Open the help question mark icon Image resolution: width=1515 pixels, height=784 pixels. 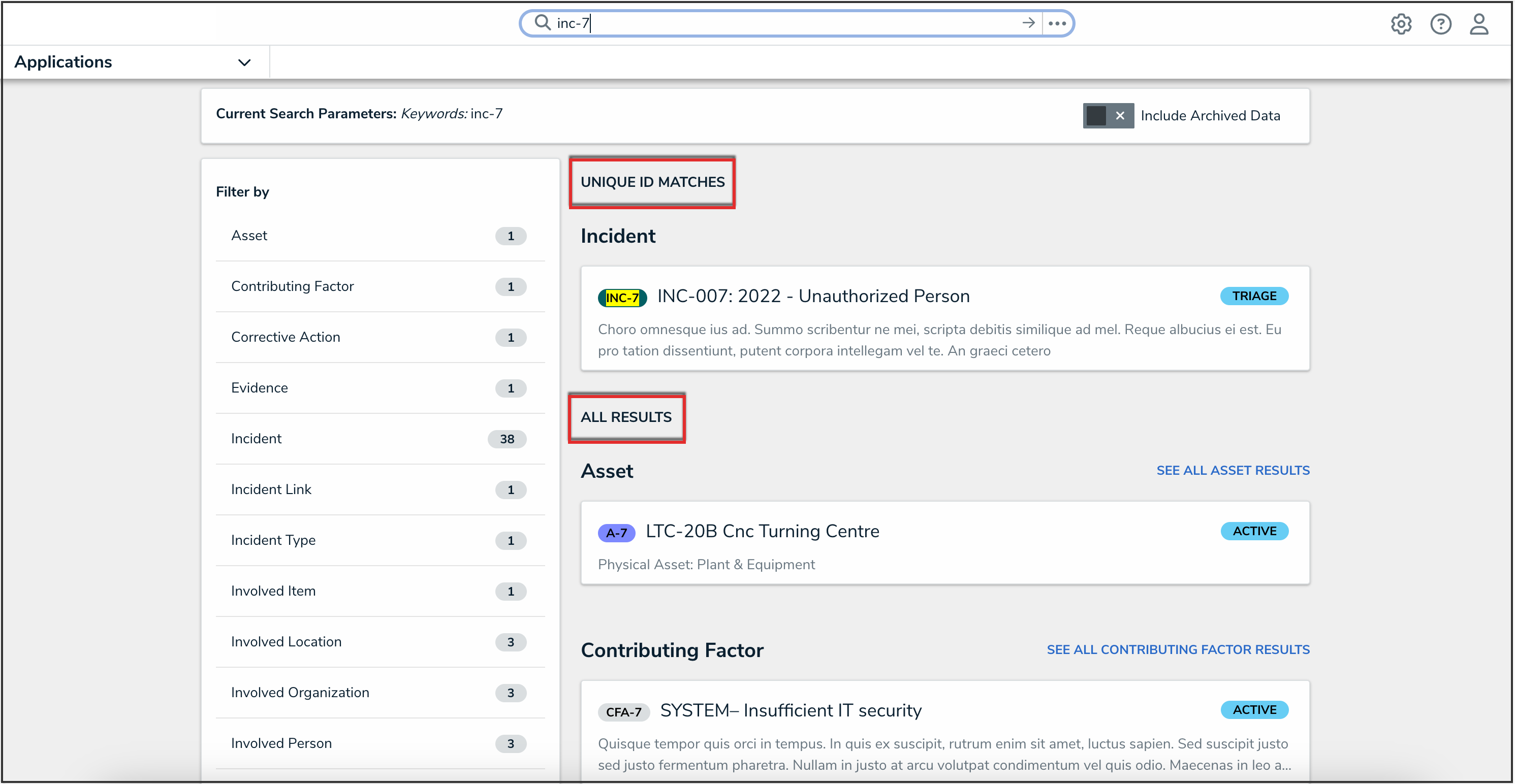click(x=1440, y=24)
